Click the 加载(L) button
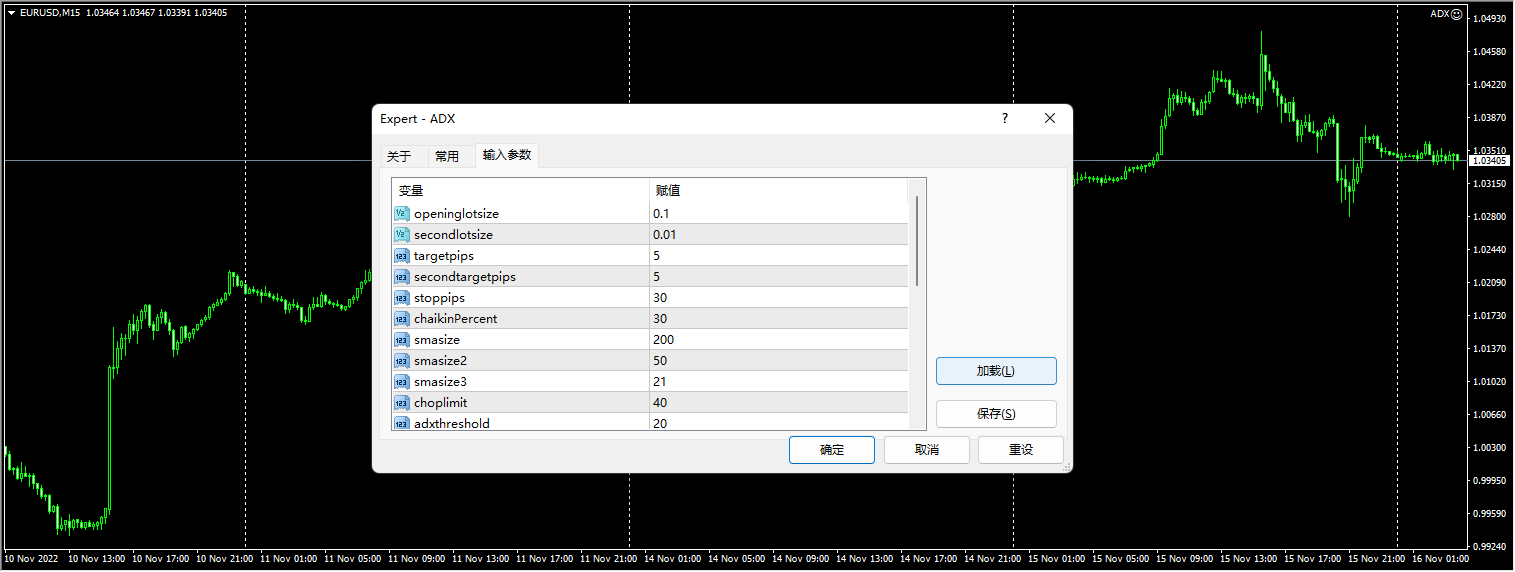The height and width of the screenshot is (572, 1515). point(996,371)
